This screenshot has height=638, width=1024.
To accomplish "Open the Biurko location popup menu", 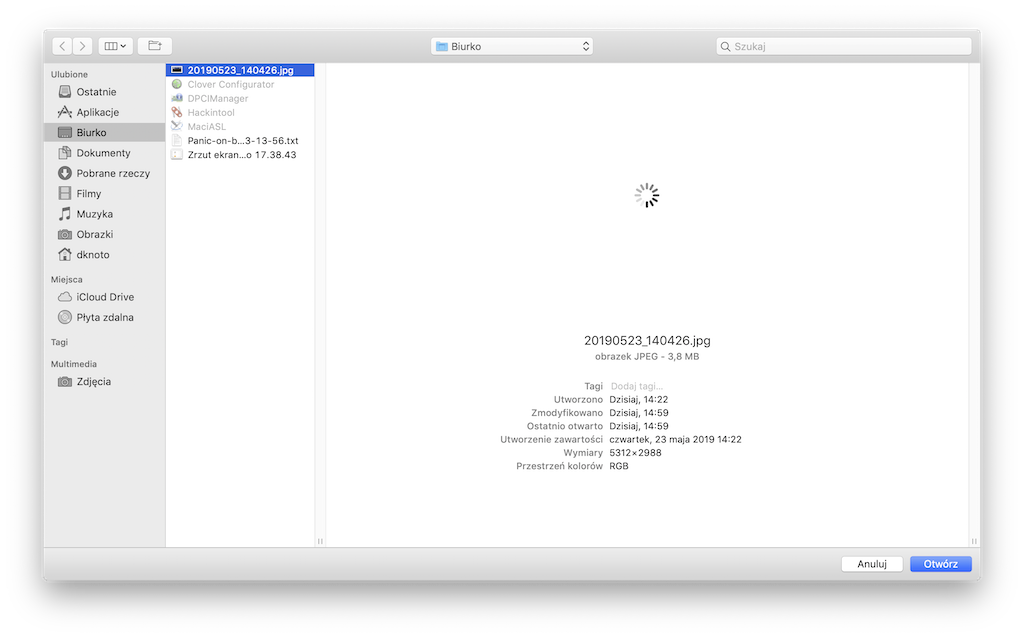I will pyautogui.click(x=511, y=46).
